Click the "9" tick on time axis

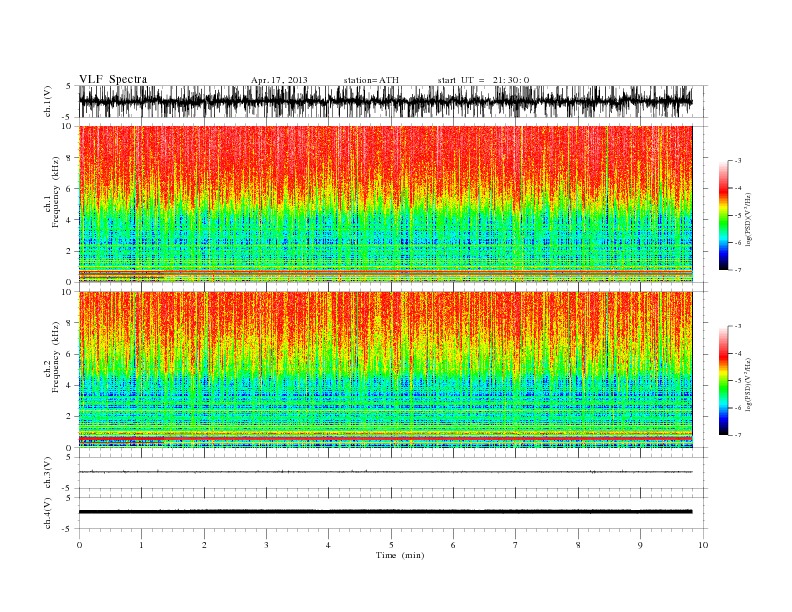coord(640,545)
